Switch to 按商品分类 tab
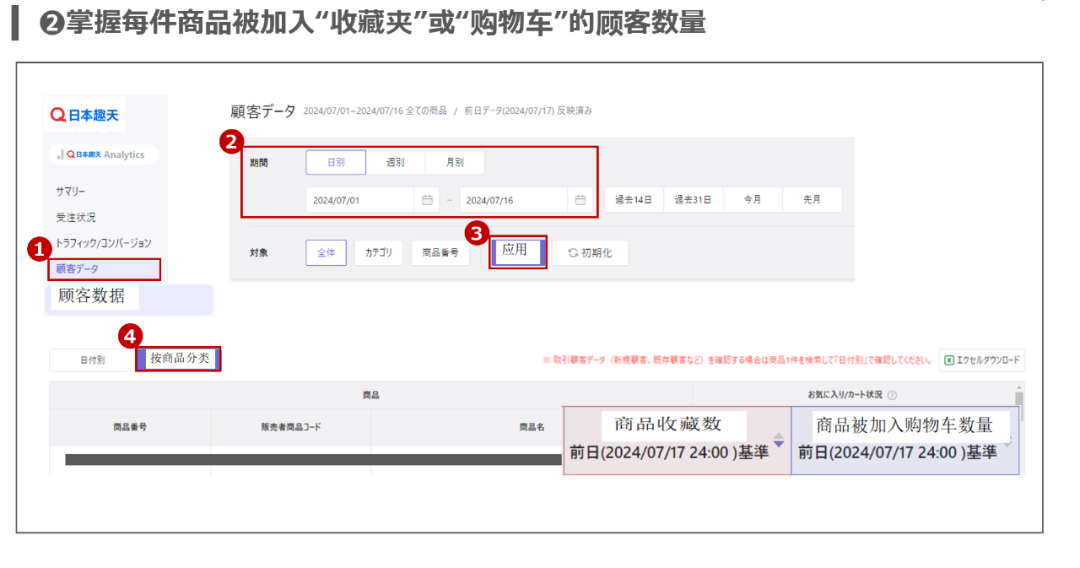The width and height of the screenshot is (1080, 568). (x=178, y=359)
